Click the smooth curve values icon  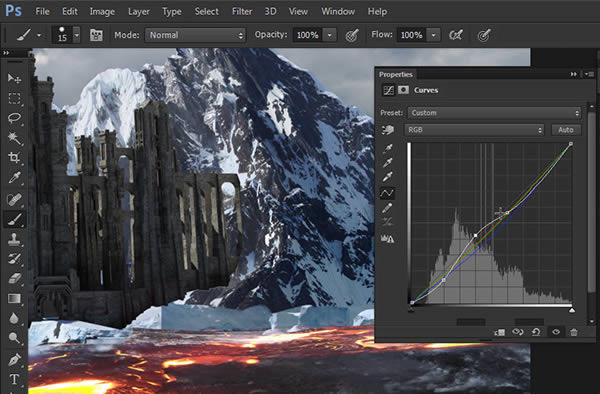387,221
